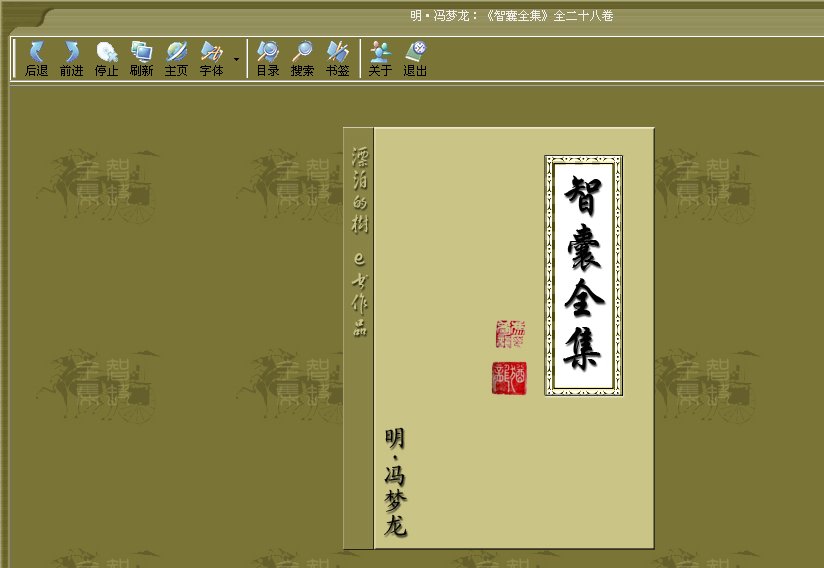Refresh the page via the 刷新 icon
The image size is (824, 568).
(141, 59)
